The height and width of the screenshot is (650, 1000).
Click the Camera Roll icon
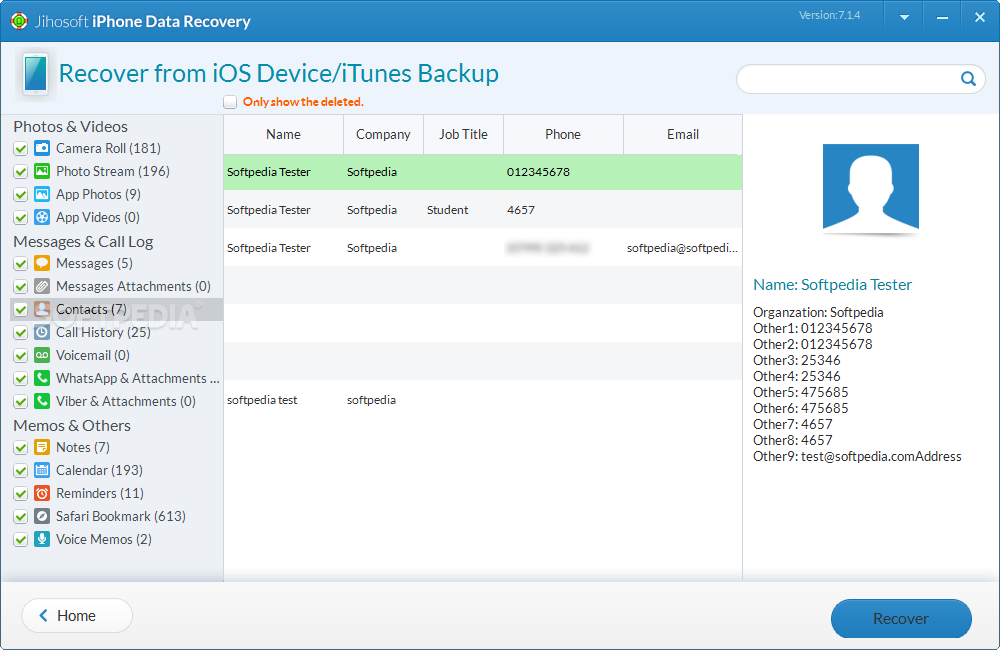click(x=42, y=148)
